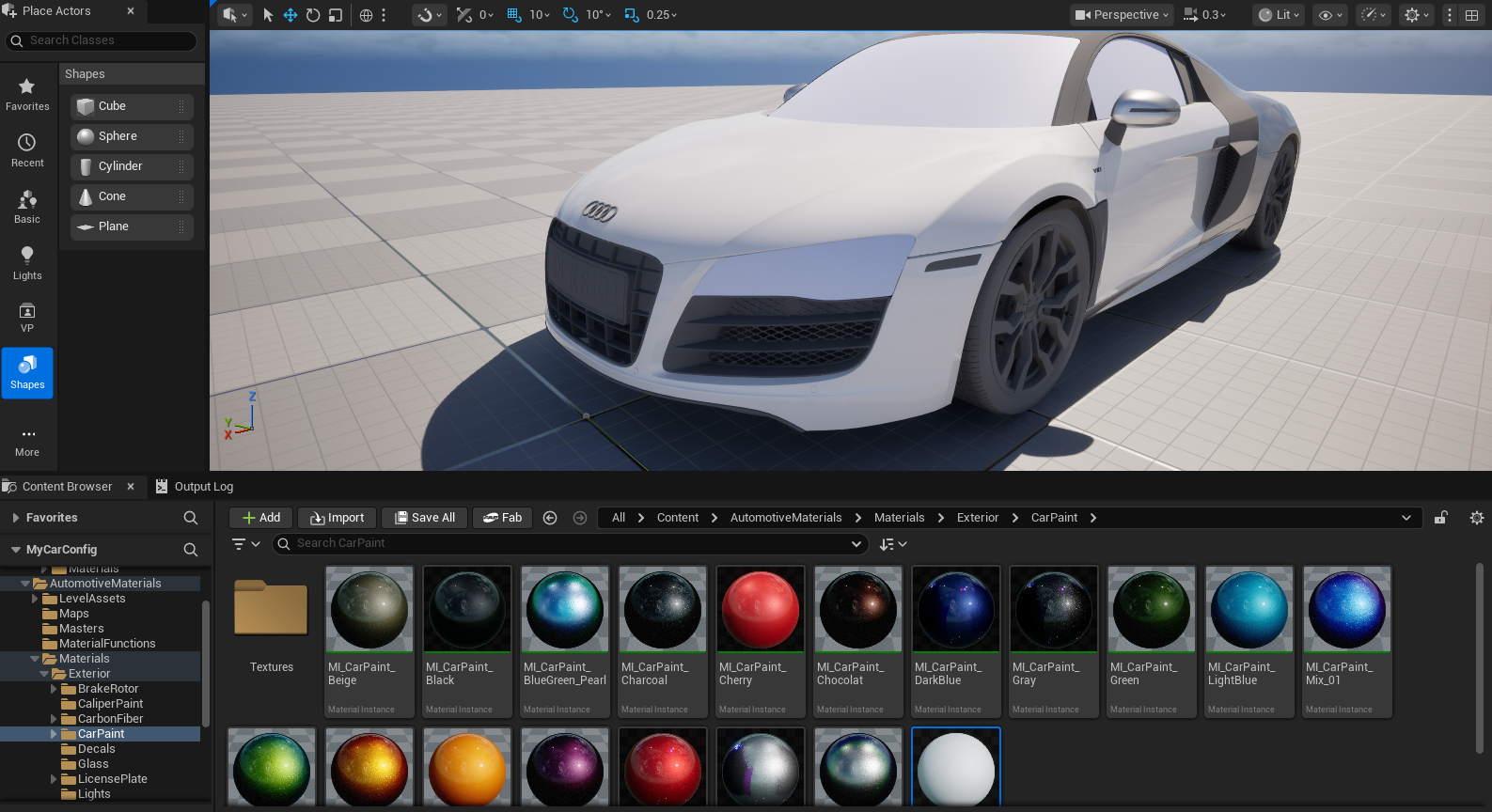Select the Place Actors tab
Image resolution: width=1492 pixels, height=812 pixels.
[56, 11]
